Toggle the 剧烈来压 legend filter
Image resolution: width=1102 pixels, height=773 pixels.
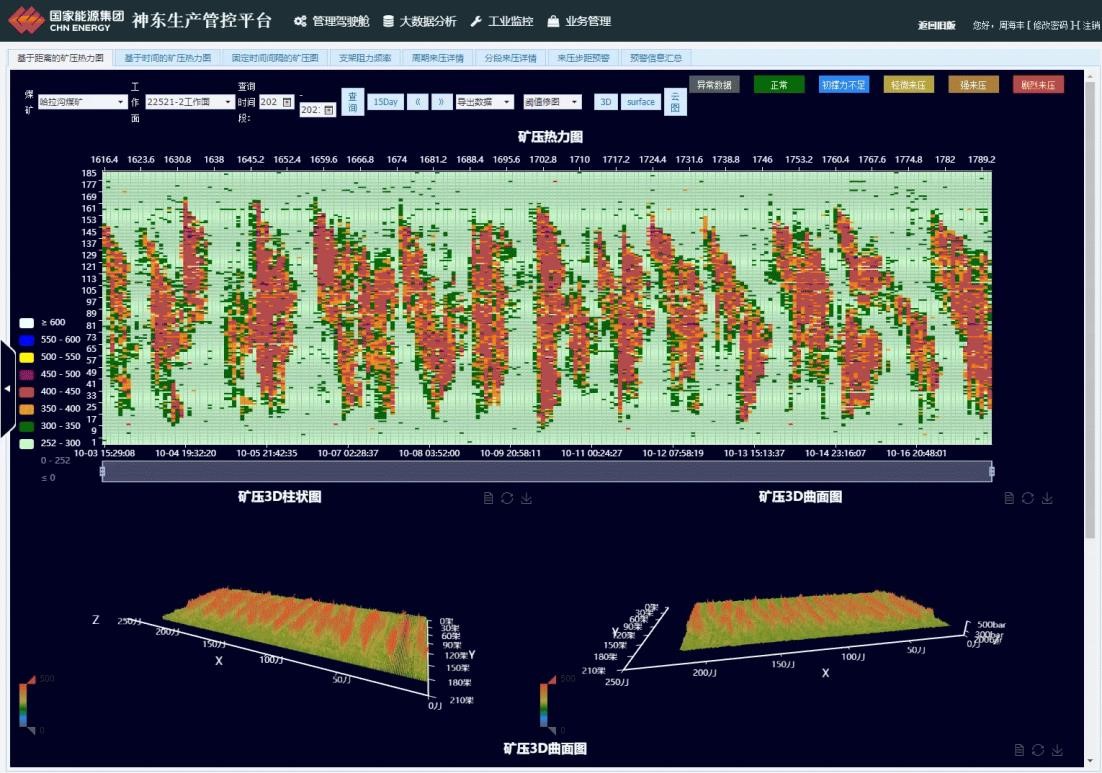tap(1038, 85)
